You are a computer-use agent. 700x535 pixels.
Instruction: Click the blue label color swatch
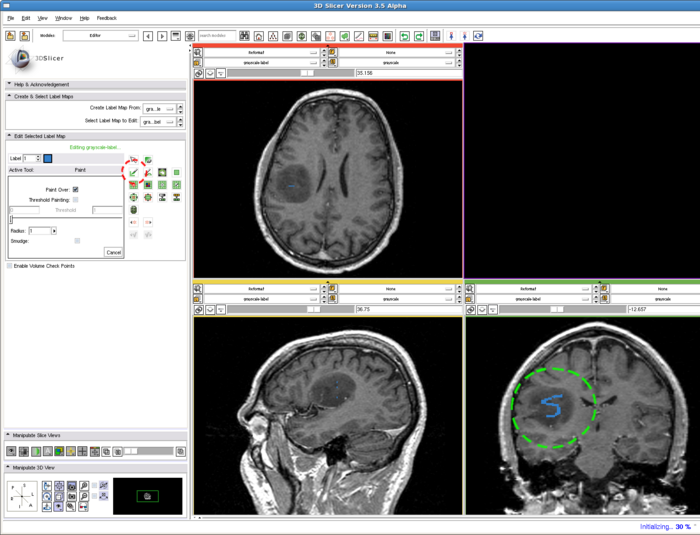pos(47,158)
